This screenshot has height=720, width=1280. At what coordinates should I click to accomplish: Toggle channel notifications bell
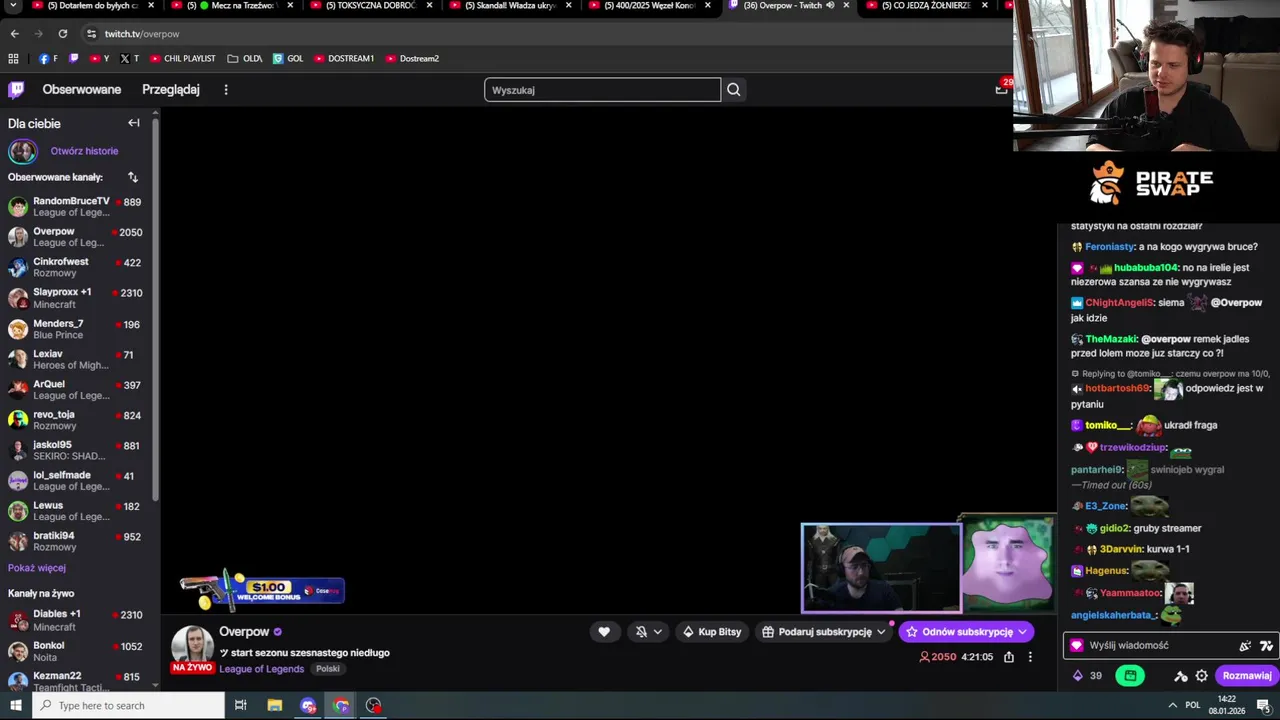pos(641,632)
